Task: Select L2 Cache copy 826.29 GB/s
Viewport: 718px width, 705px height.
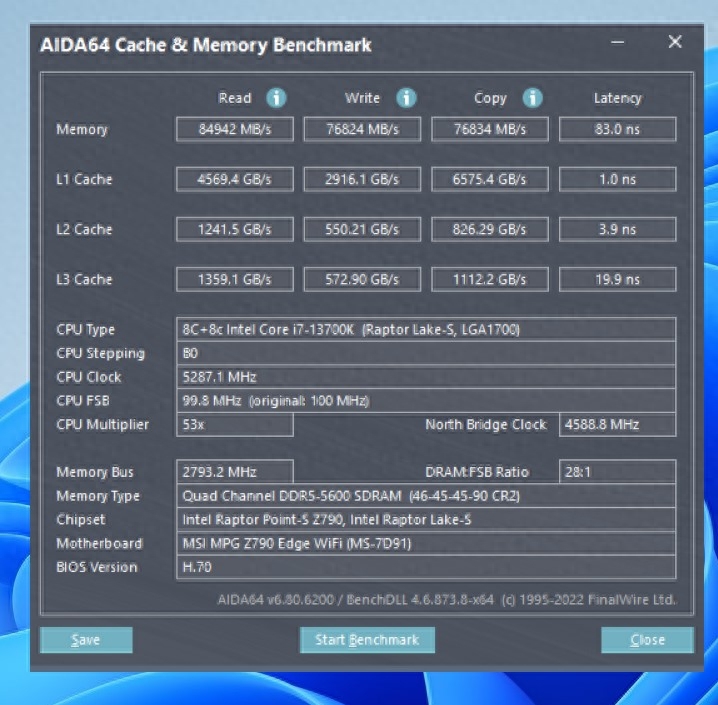Action: [x=490, y=229]
